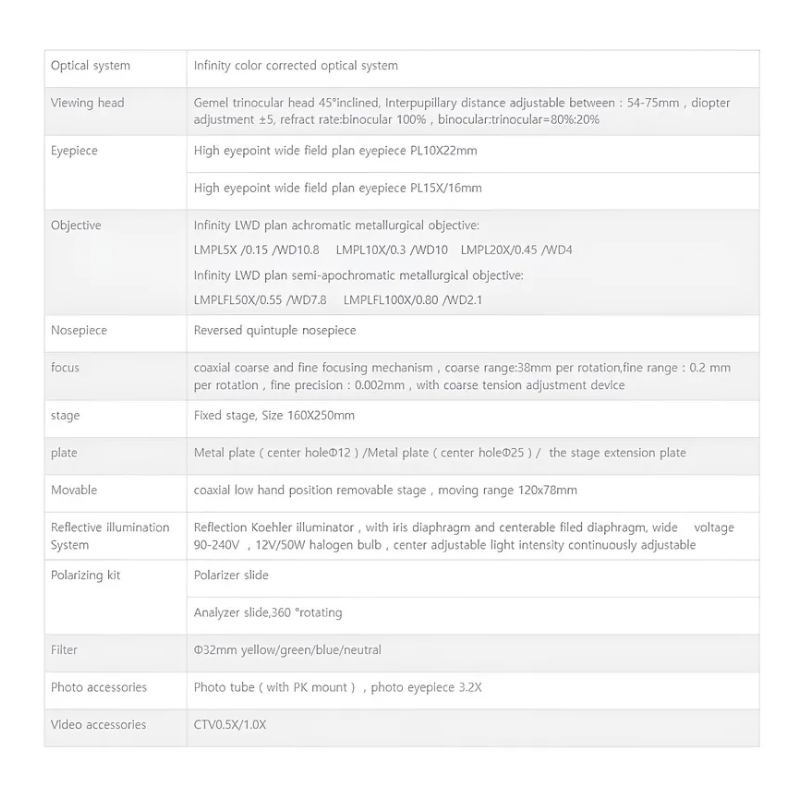Select the PL10X22mm eyepiece line
This screenshot has height=800, width=800.
click(x=335, y=151)
